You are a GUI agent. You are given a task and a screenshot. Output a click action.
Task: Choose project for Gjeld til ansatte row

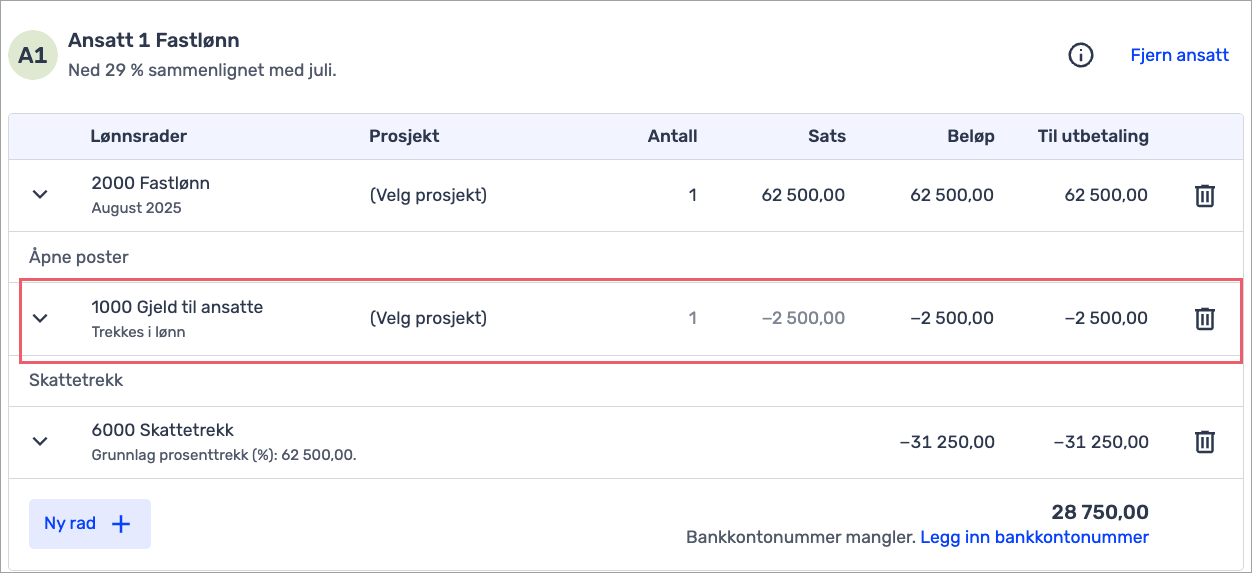pos(428,318)
